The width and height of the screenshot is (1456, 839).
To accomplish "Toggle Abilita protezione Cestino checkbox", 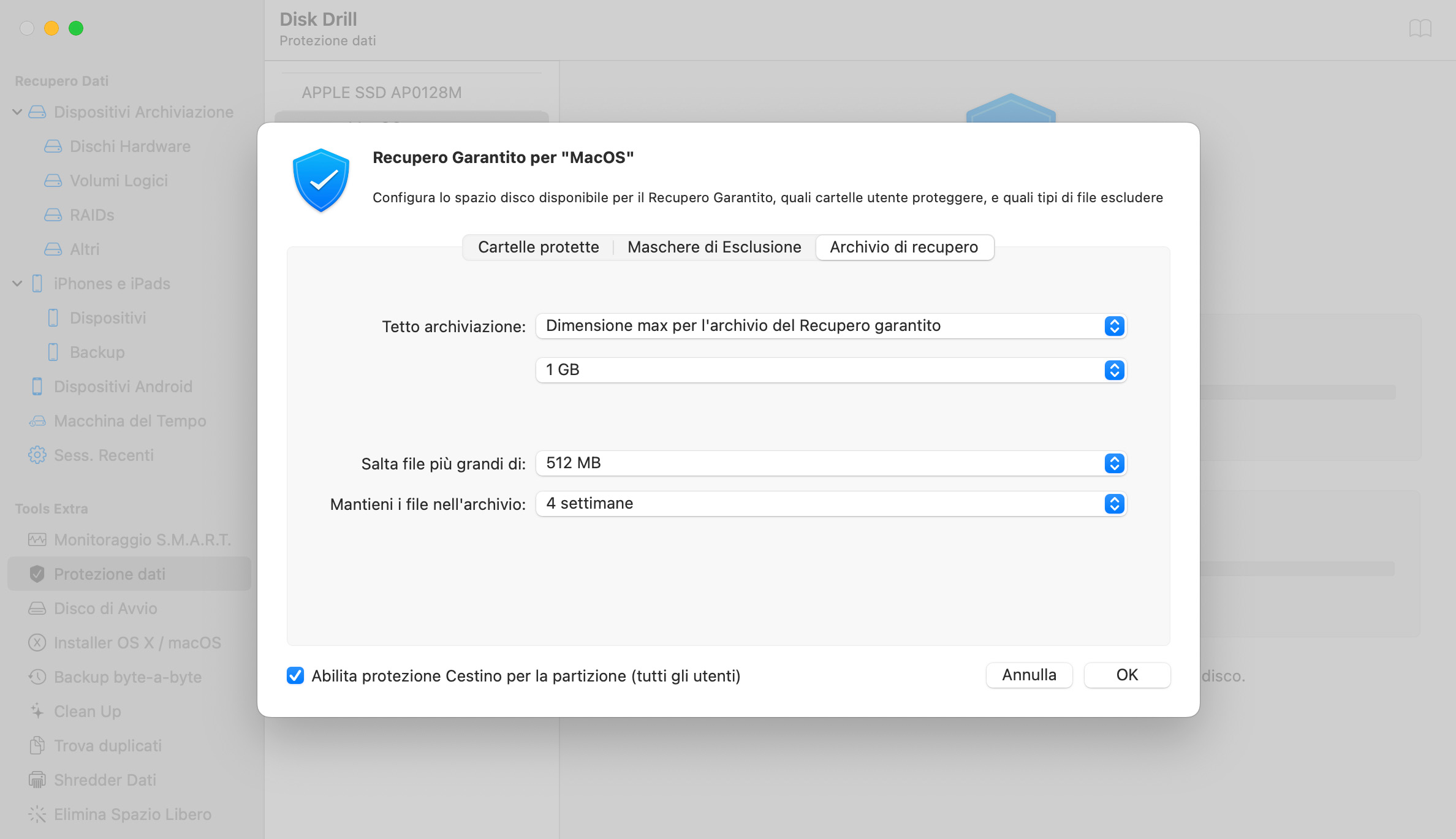I will [295, 675].
